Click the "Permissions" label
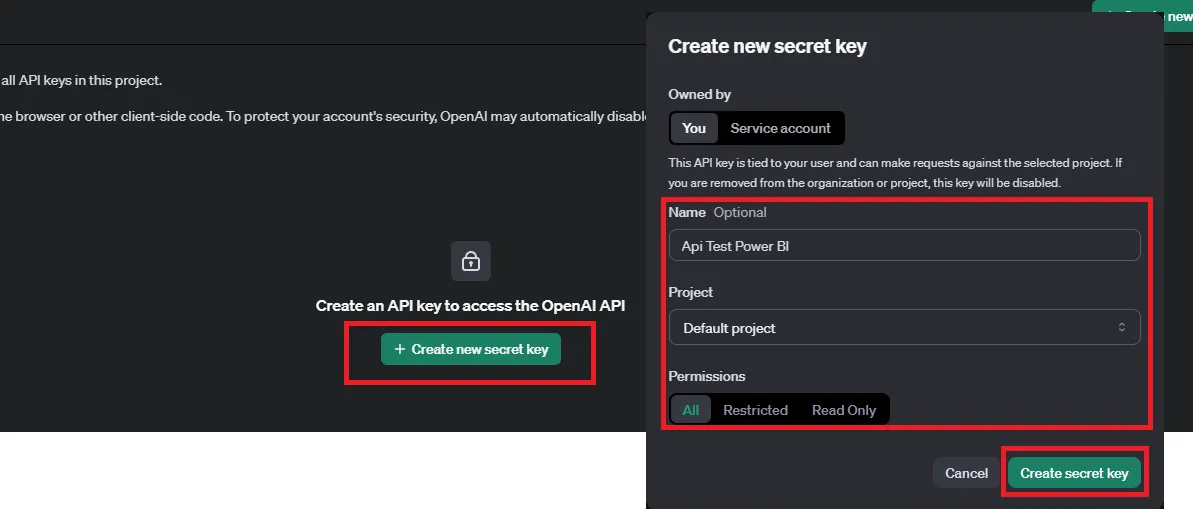Screen dimensions: 1193x519 pos(707,376)
